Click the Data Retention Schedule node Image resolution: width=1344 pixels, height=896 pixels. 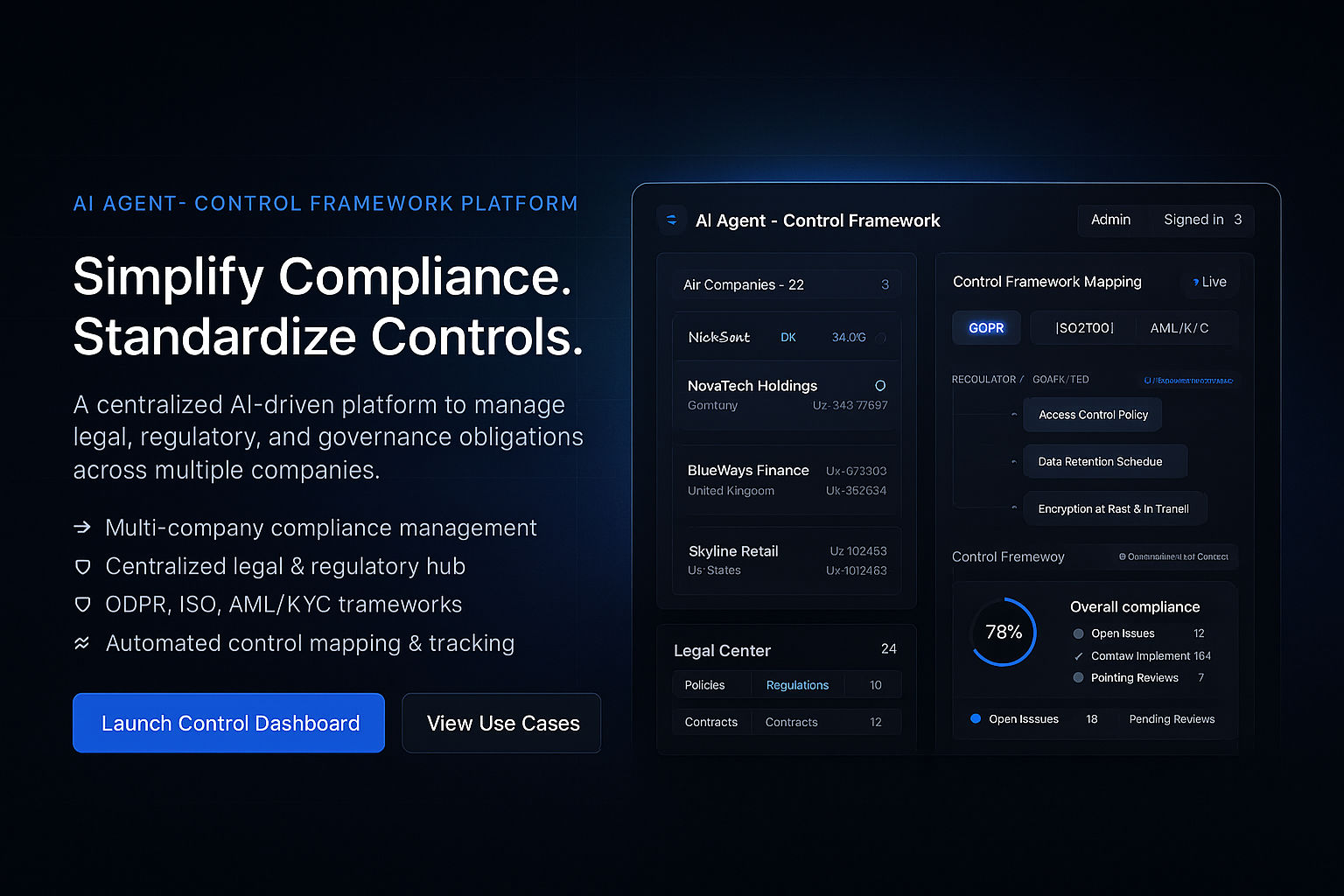(x=1104, y=461)
